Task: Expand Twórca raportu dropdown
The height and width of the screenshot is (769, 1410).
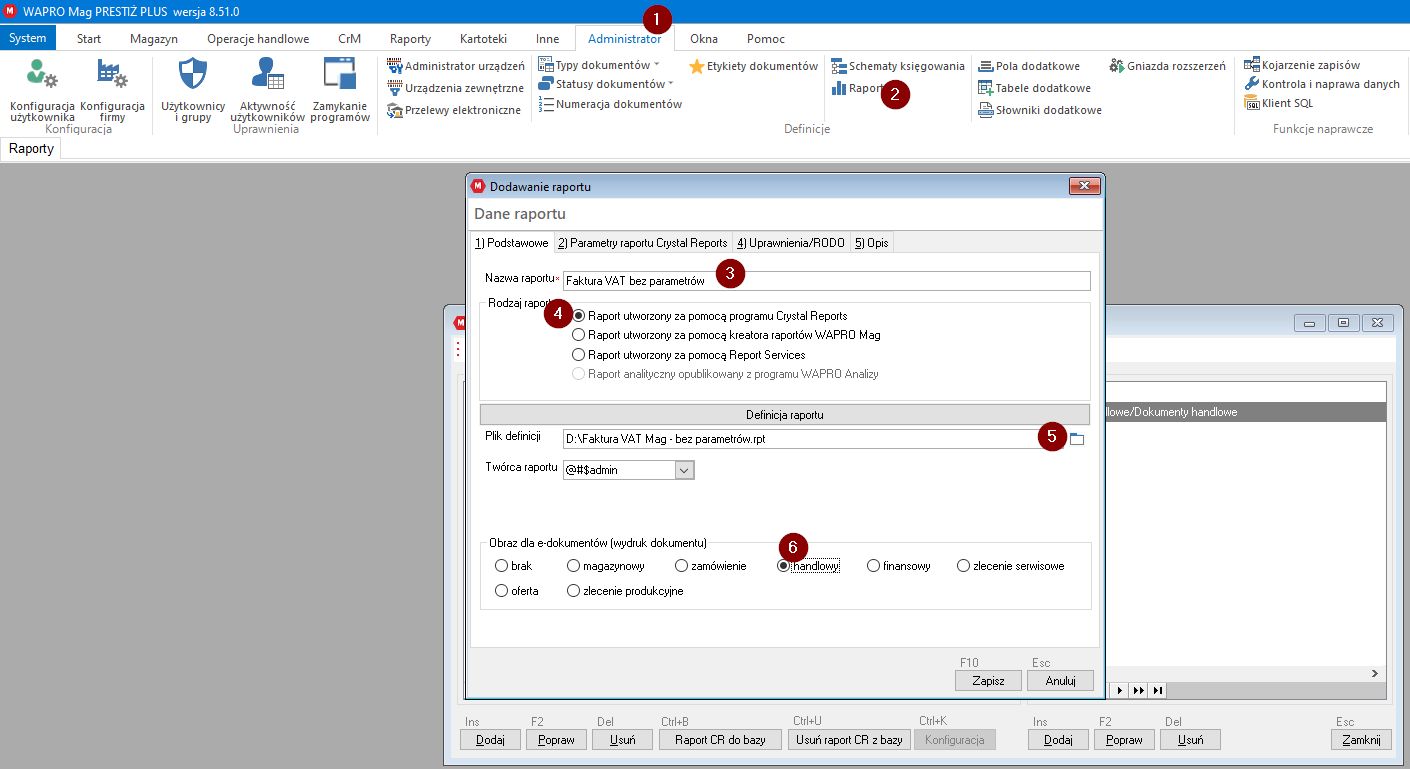Action: point(685,469)
